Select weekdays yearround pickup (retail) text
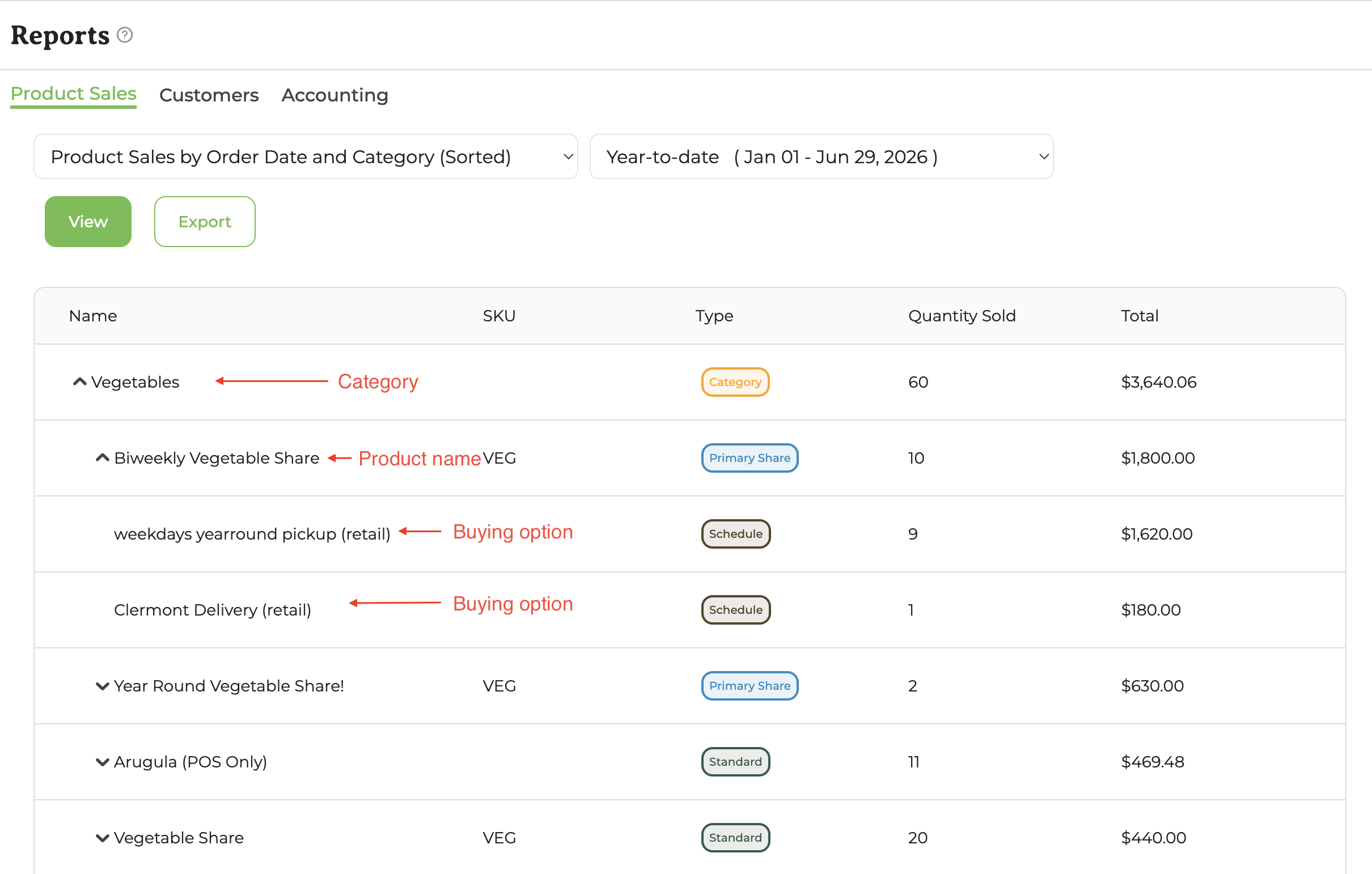 point(252,534)
